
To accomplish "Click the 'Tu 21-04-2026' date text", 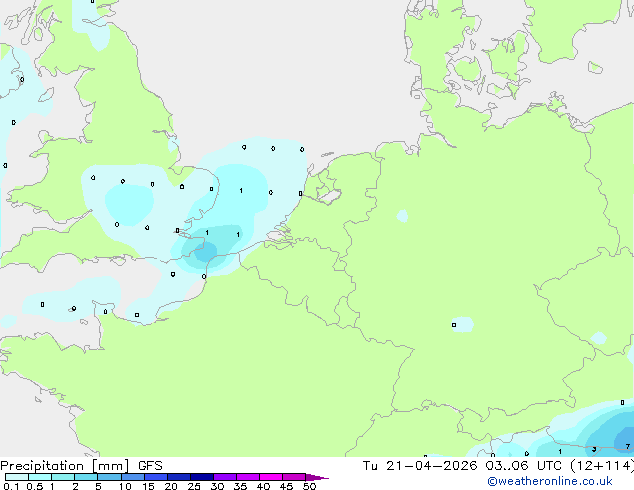I will 420,466.
